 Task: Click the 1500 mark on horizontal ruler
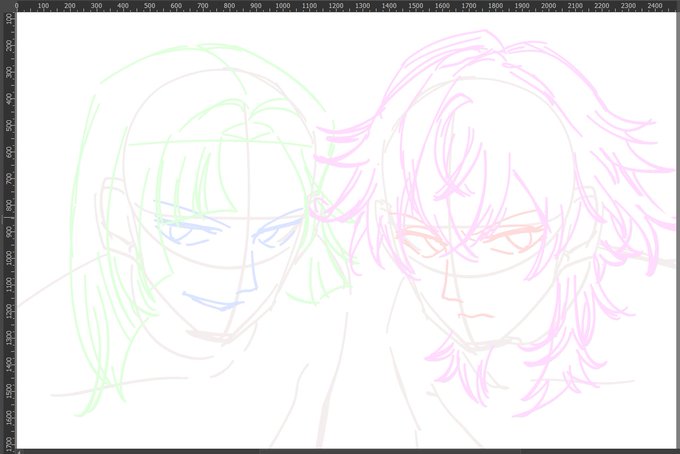415,6
